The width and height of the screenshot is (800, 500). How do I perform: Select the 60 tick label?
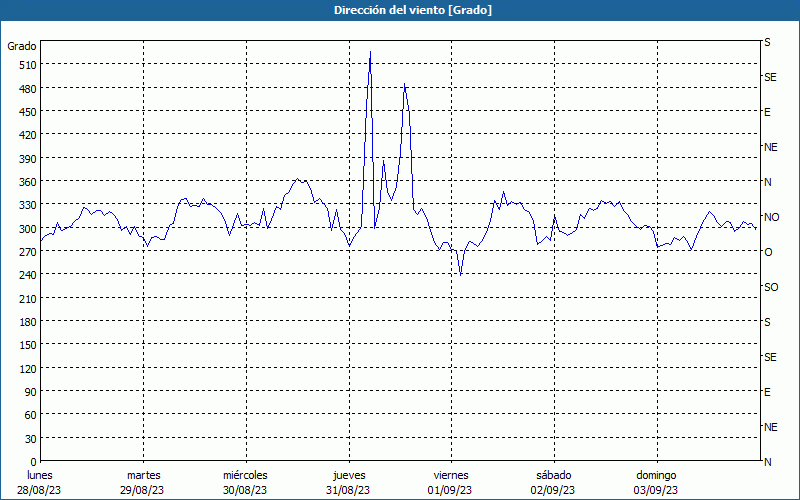pos(30,415)
